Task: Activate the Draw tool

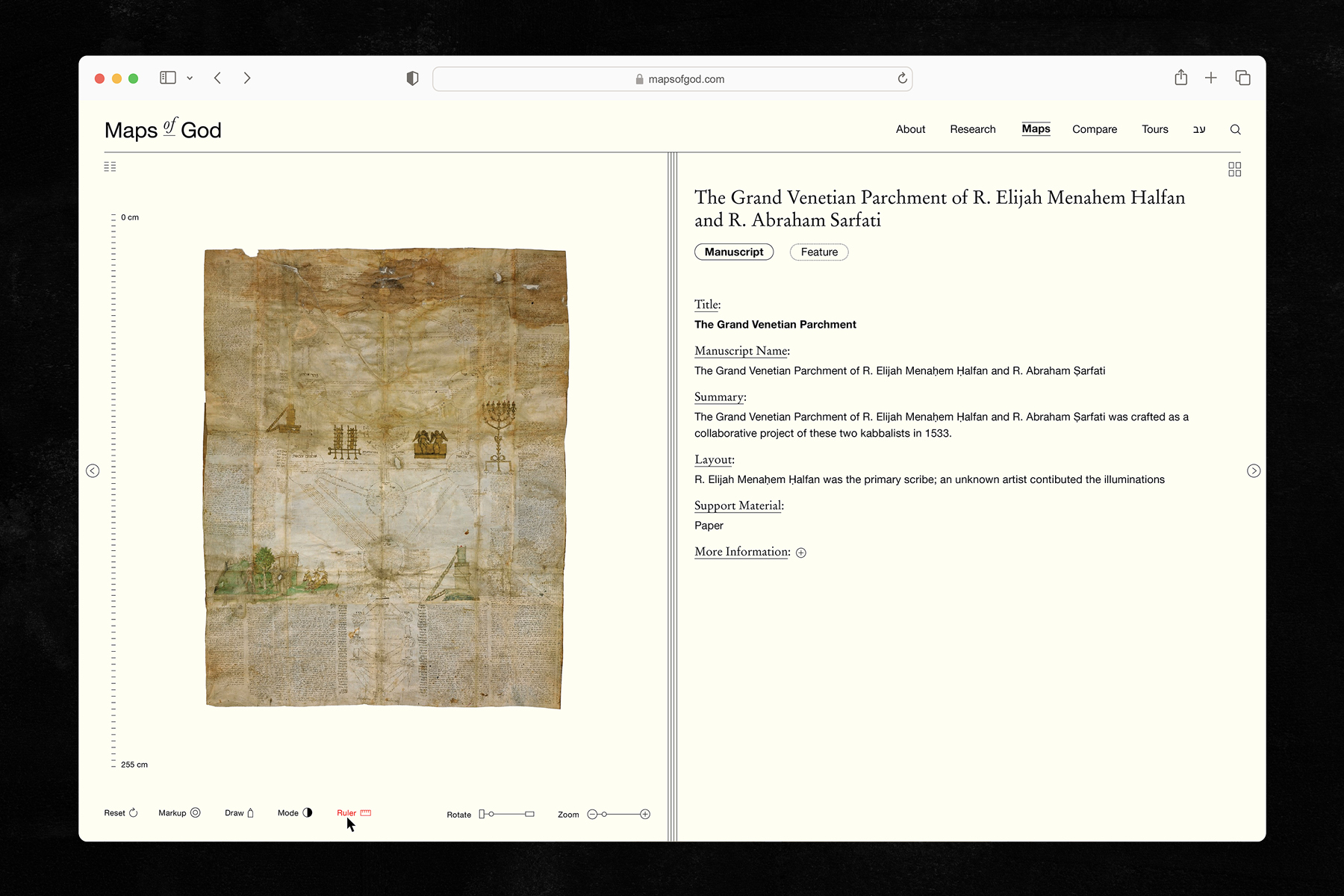Action: pyautogui.click(x=237, y=813)
